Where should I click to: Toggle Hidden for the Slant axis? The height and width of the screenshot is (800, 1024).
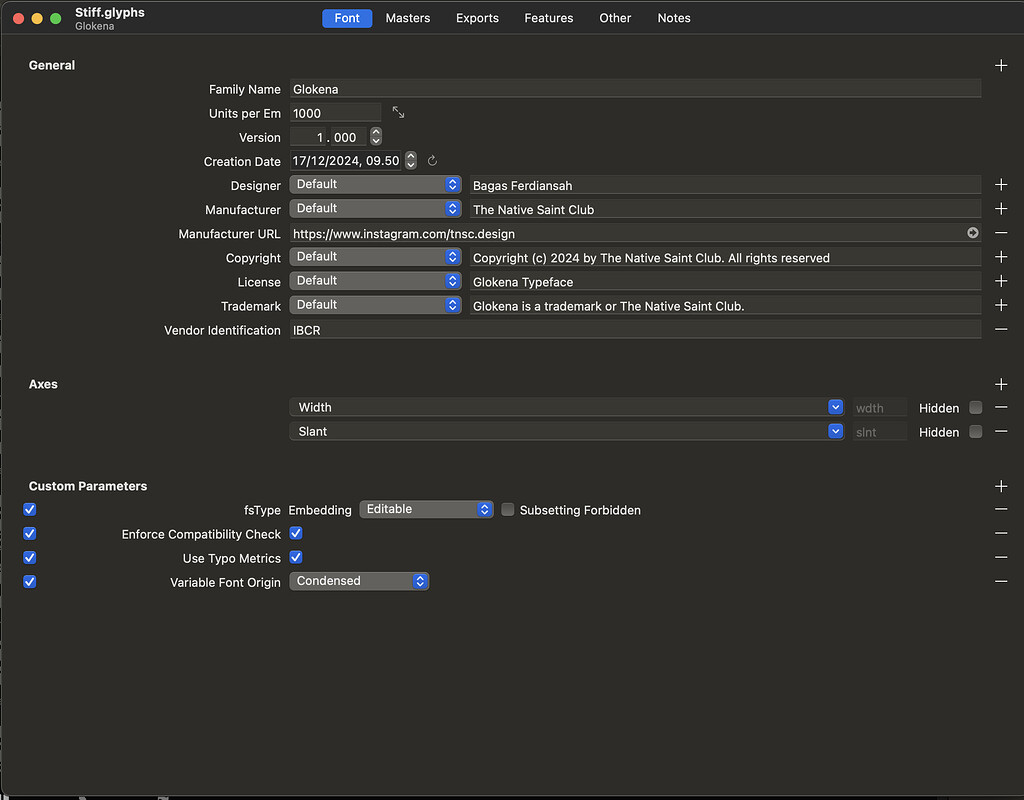coord(975,432)
